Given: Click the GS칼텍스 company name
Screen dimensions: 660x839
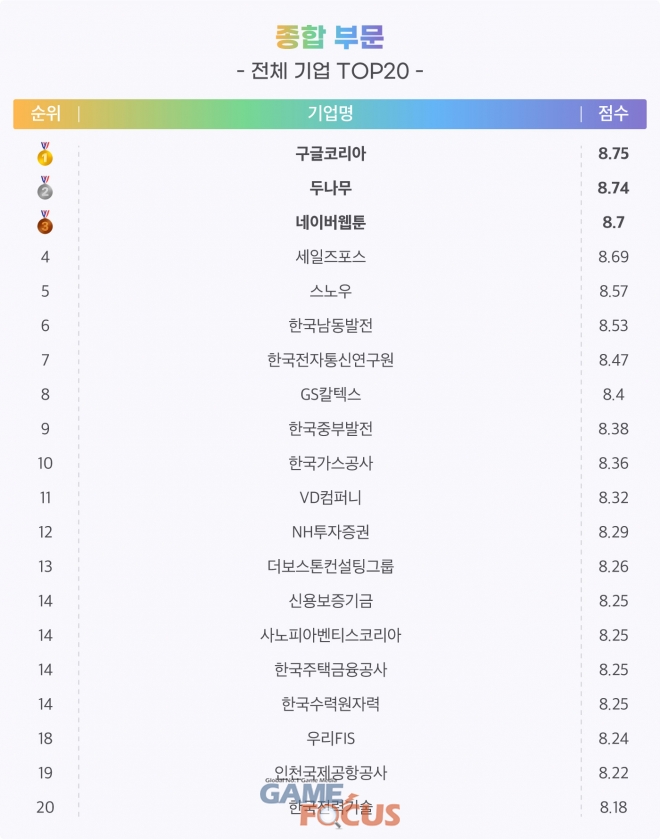Looking at the screenshot, I should 331,394.
